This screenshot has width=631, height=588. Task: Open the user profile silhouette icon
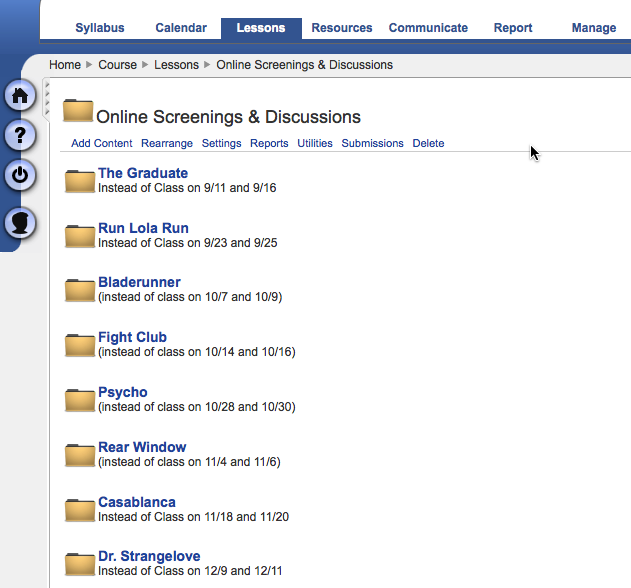(x=20, y=223)
